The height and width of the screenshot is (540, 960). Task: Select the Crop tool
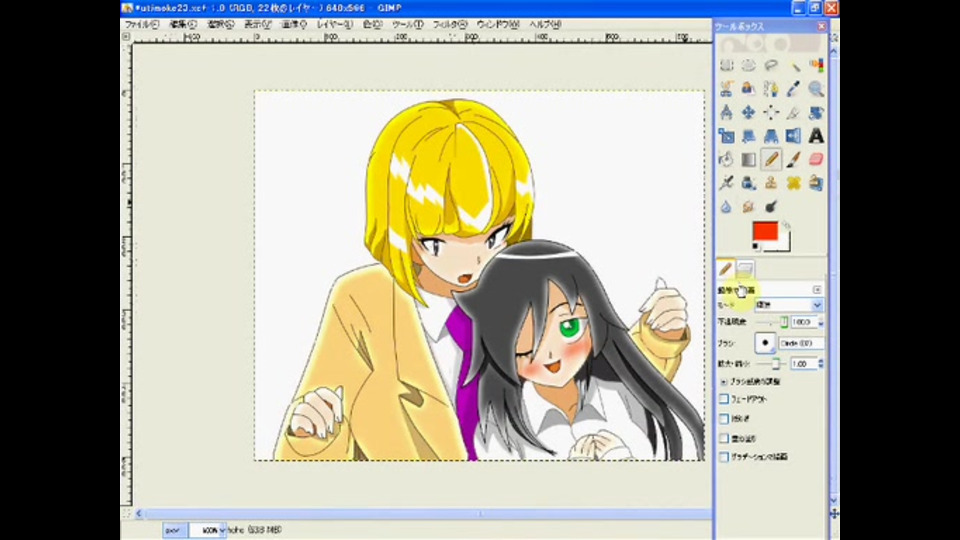click(x=794, y=112)
